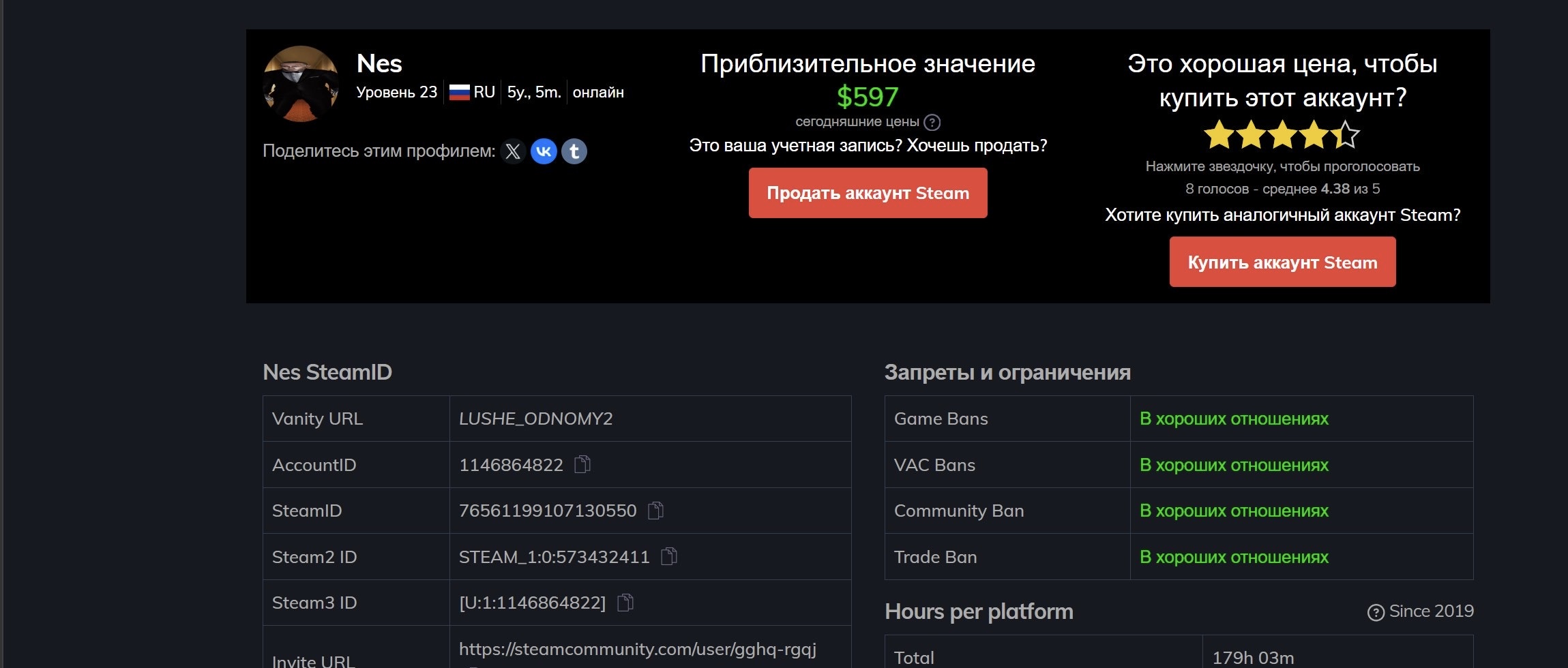Viewport: 1568px width, 668px height.
Task: Click the Уровень 23 level label
Action: coord(397,92)
